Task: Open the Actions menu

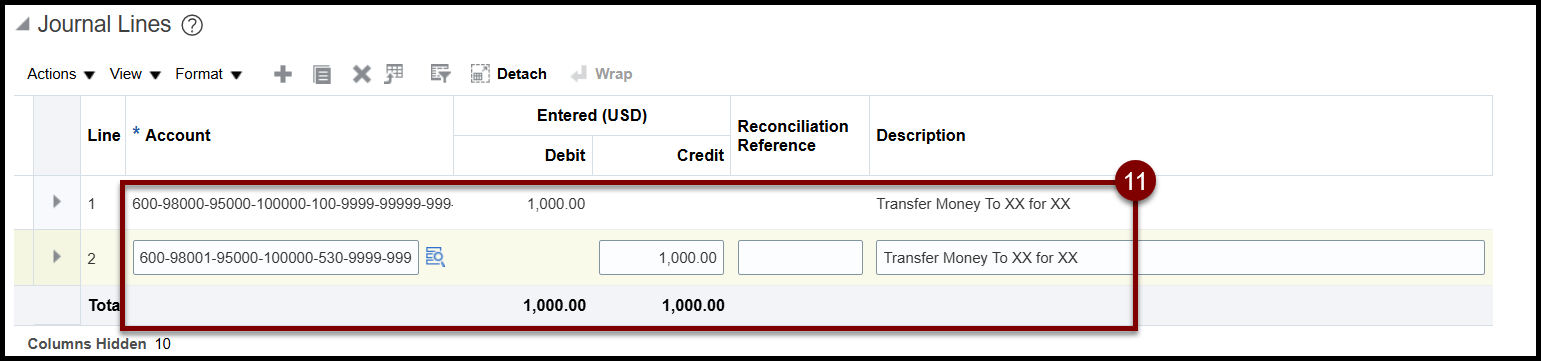Action: pos(61,74)
